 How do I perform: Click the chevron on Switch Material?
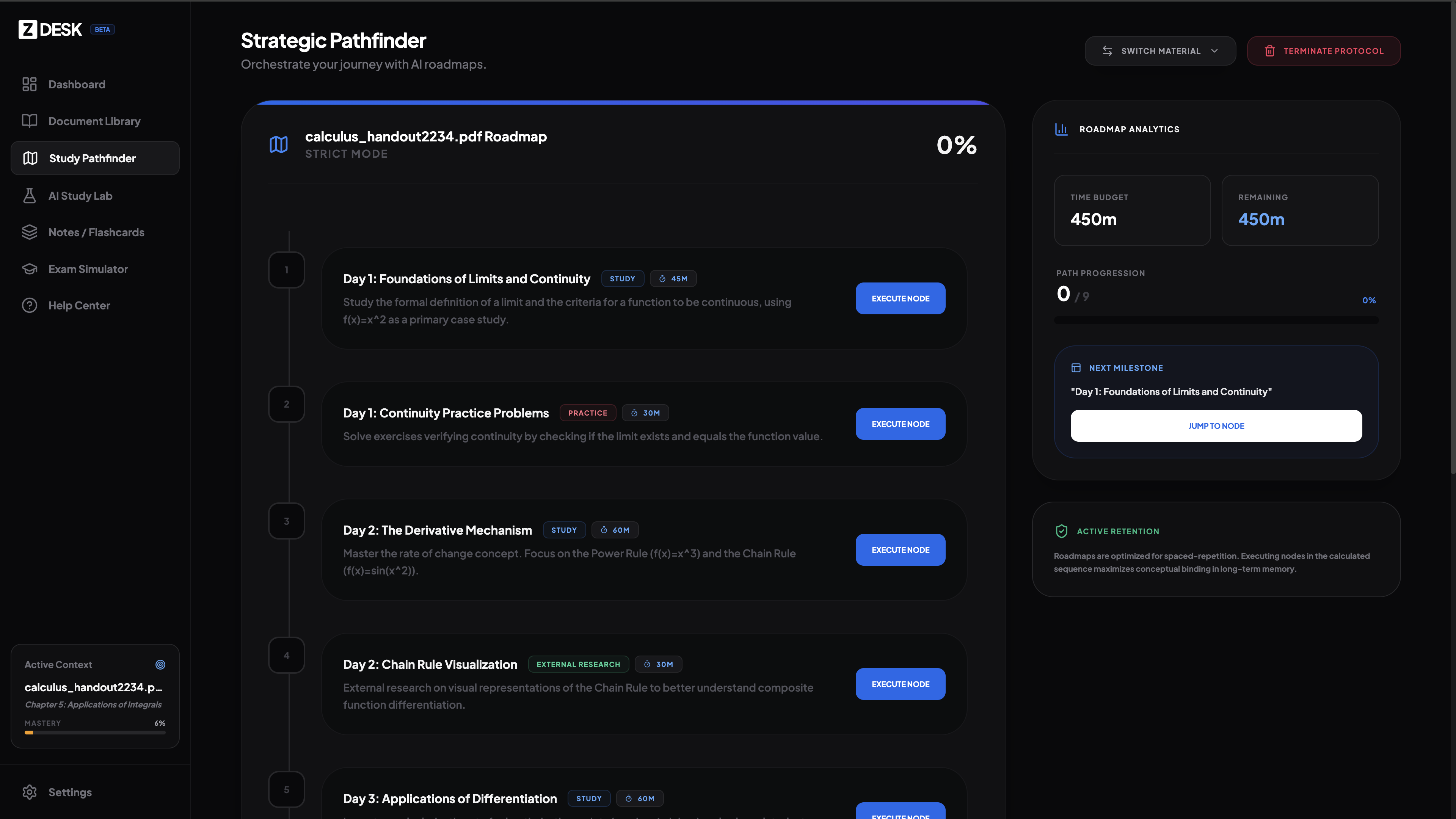pyautogui.click(x=1214, y=51)
